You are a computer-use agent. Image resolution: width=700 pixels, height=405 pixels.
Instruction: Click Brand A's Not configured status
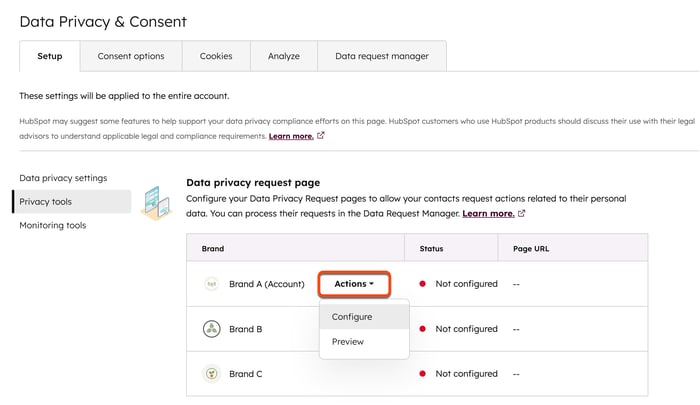pos(466,284)
